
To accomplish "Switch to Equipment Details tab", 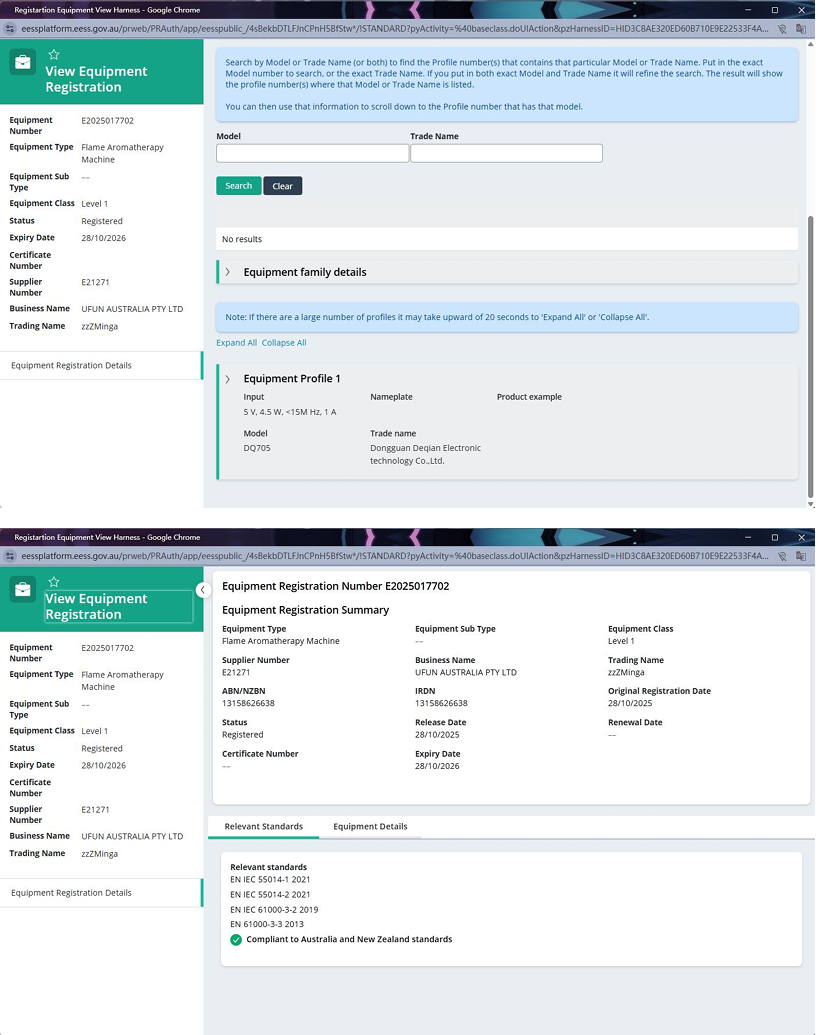I will [x=370, y=826].
